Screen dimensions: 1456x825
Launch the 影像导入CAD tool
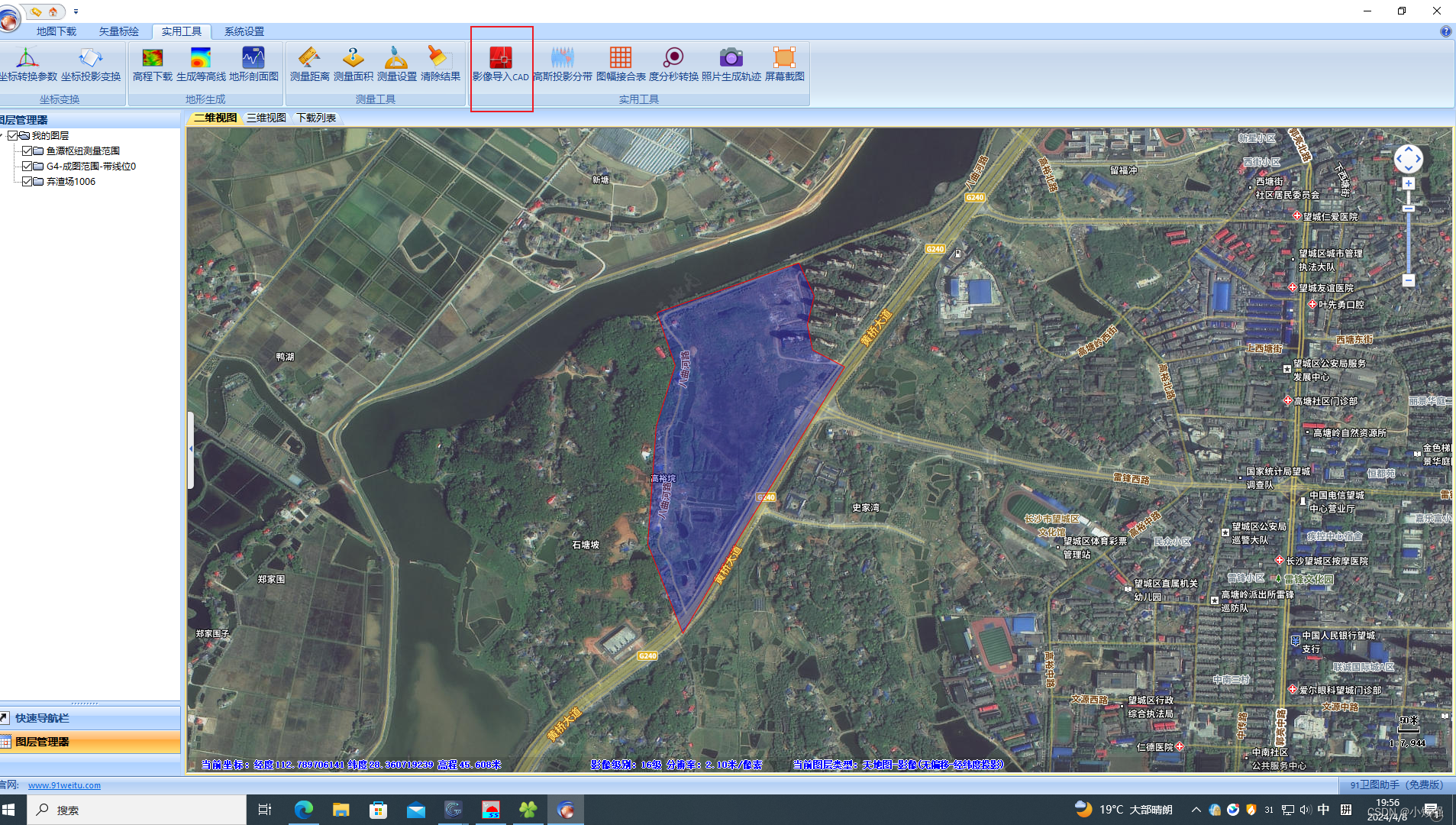click(x=501, y=64)
